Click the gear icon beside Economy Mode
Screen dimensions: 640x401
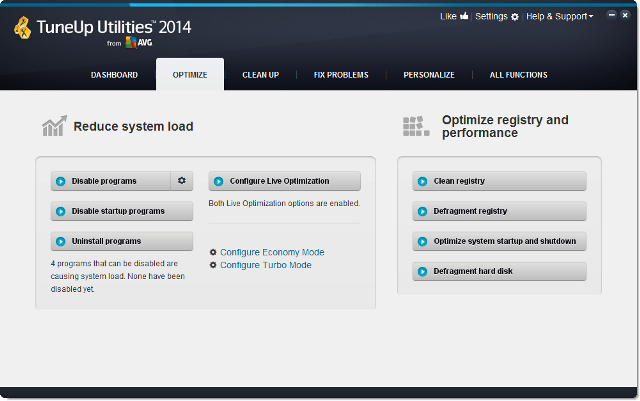pyautogui.click(x=213, y=252)
